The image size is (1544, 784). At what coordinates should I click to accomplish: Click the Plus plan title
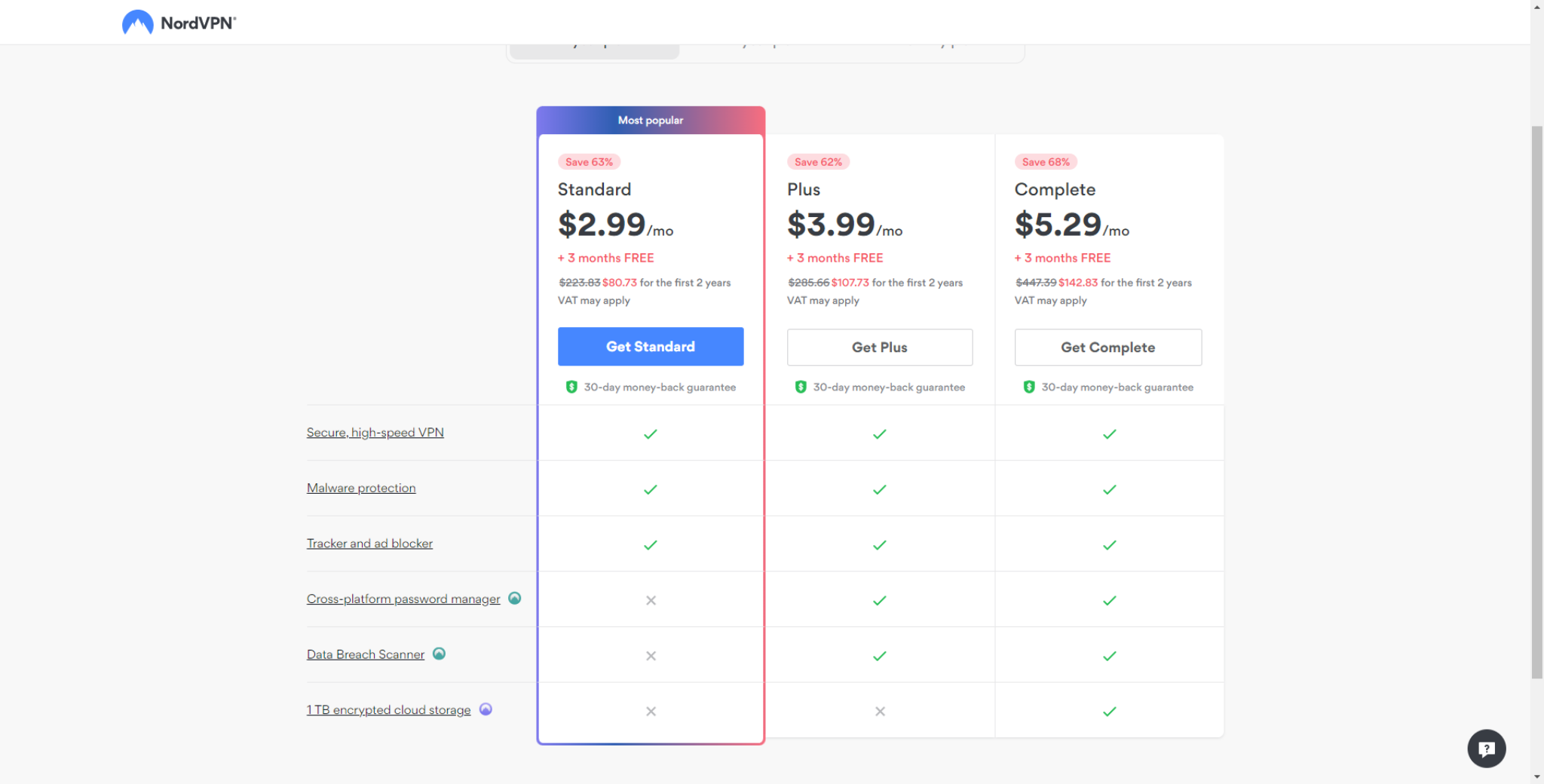pos(804,189)
